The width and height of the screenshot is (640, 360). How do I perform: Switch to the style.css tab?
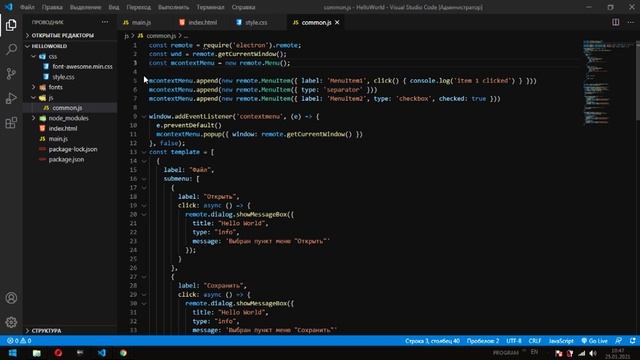[x=256, y=22]
